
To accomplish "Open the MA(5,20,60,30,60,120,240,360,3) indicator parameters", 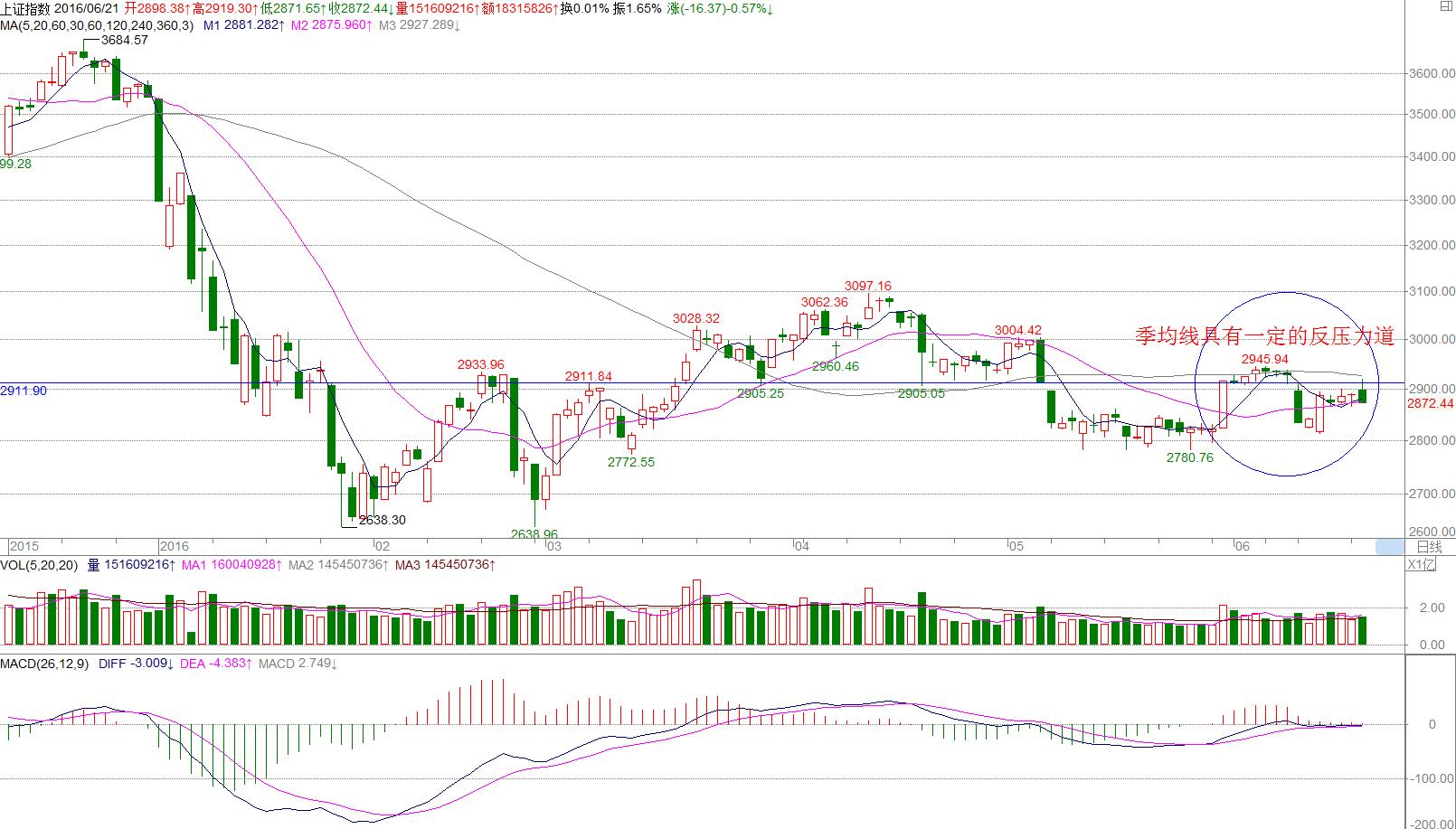I will tap(97, 25).
